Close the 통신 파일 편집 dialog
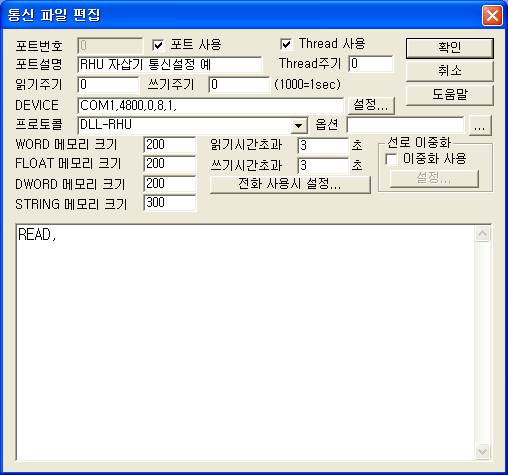This screenshot has width=508, height=475. 492,15
